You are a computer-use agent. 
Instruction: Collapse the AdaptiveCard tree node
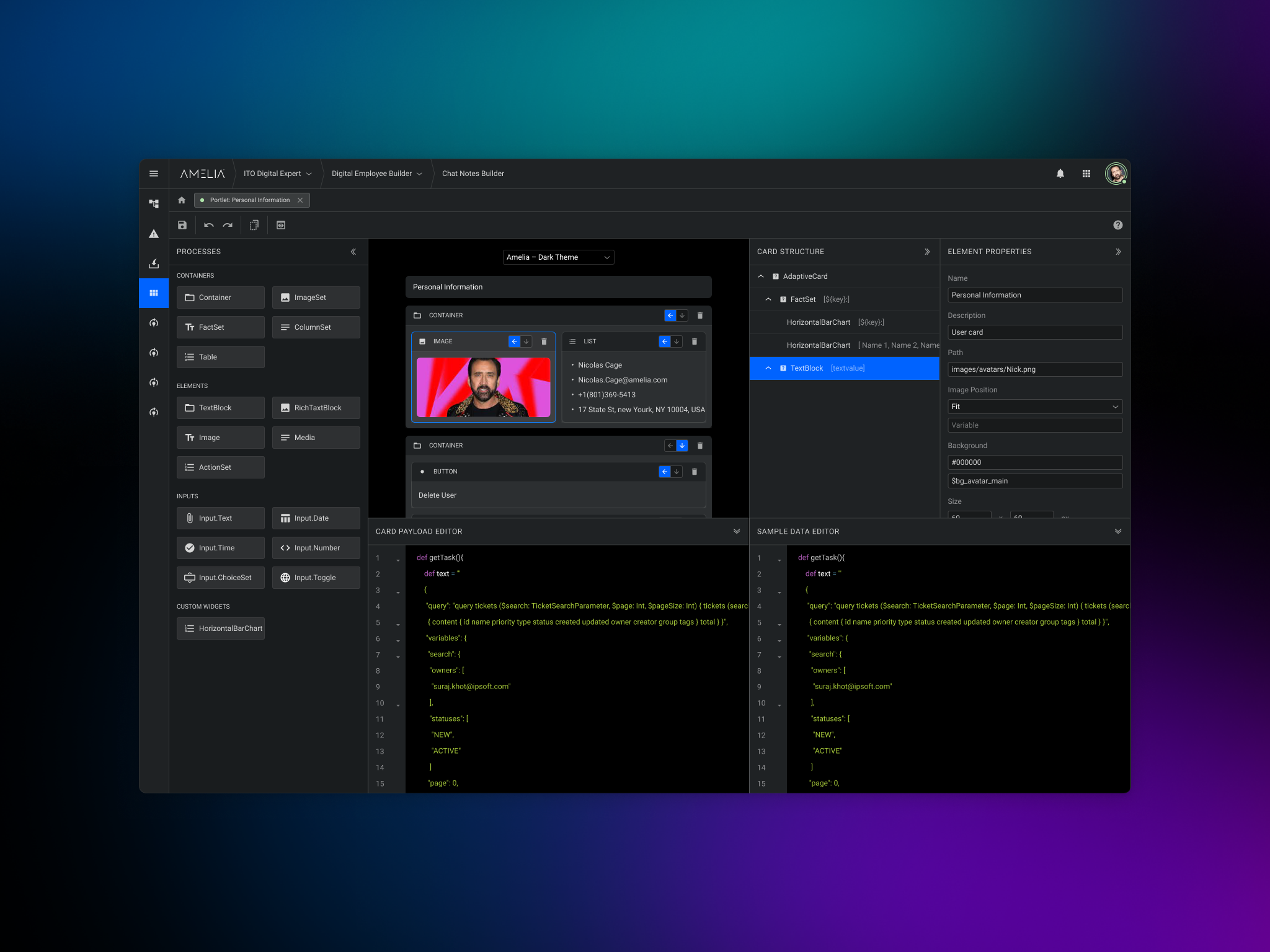[761, 276]
